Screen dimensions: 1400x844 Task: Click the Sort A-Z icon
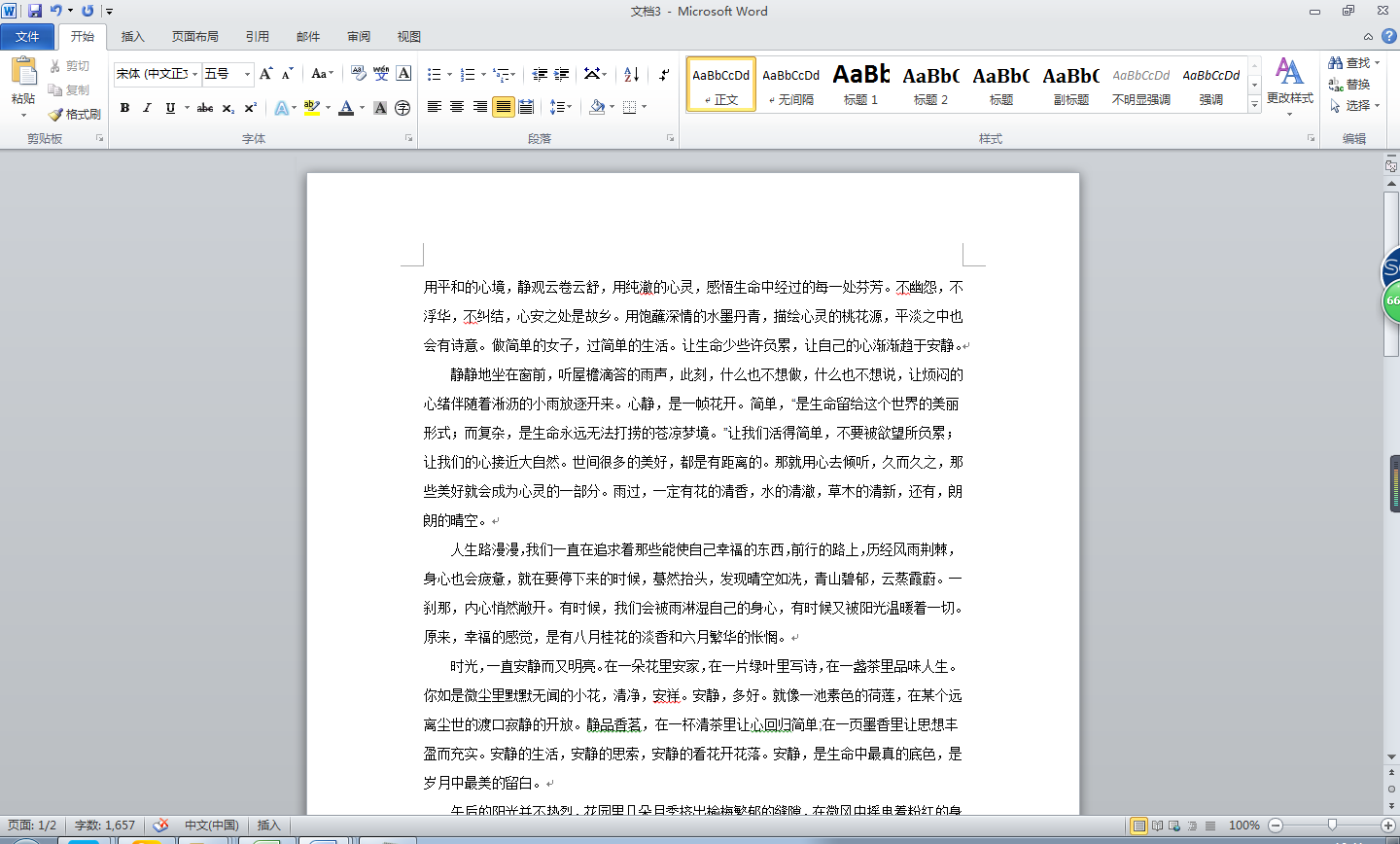coord(631,74)
